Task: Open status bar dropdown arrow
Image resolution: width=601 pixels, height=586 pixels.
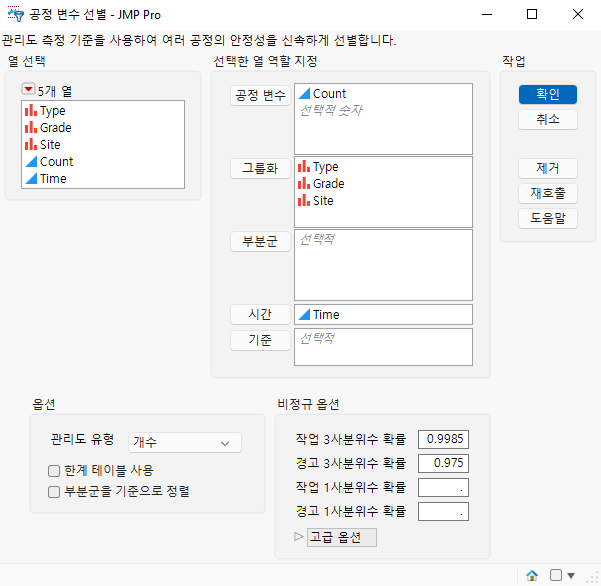Action: point(571,575)
